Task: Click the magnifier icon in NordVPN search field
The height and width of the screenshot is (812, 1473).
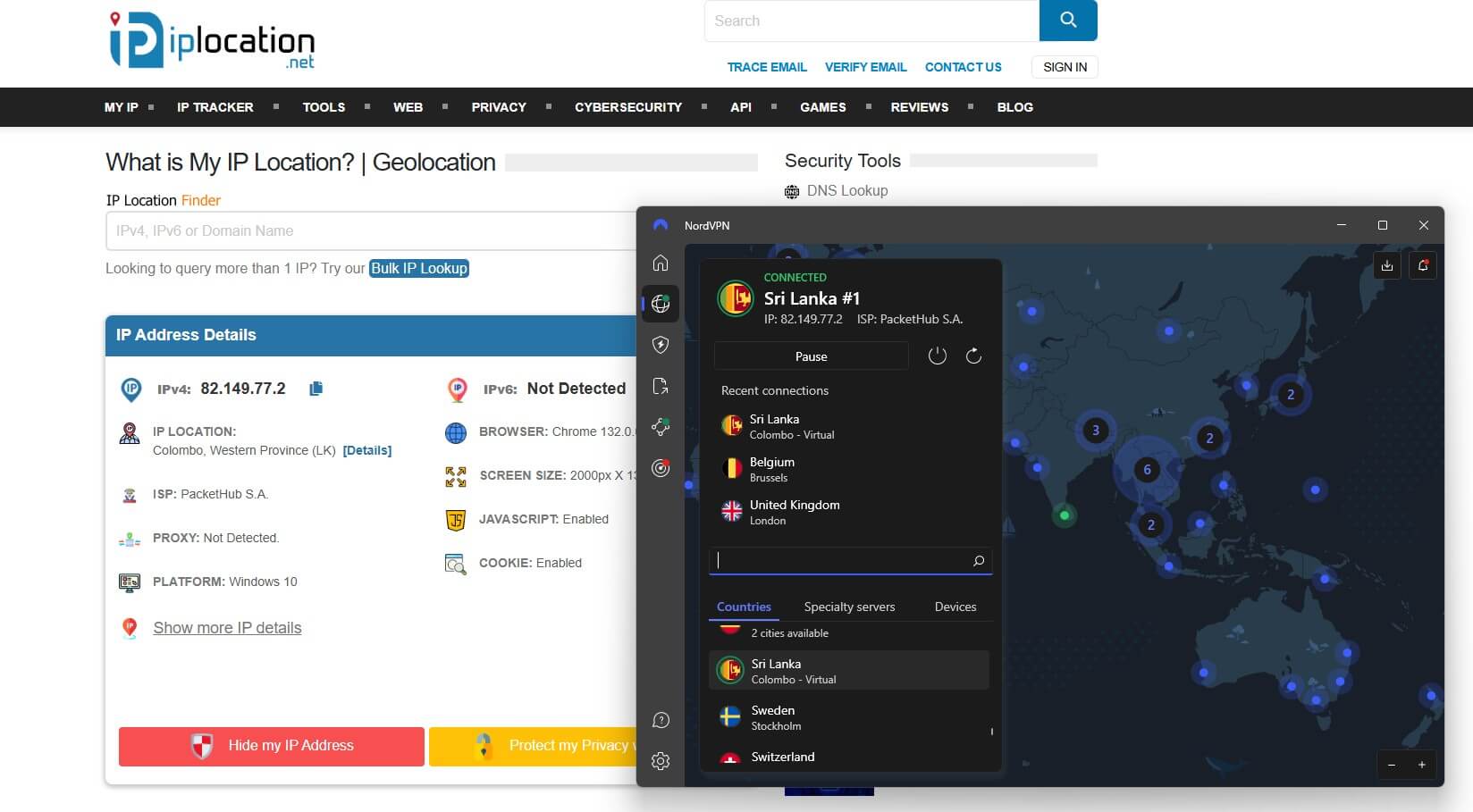Action: tap(979, 561)
